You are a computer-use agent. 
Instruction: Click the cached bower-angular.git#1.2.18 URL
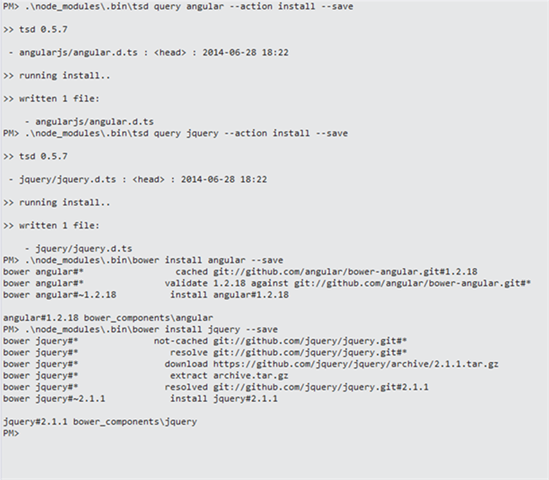pyautogui.click(x=345, y=272)
